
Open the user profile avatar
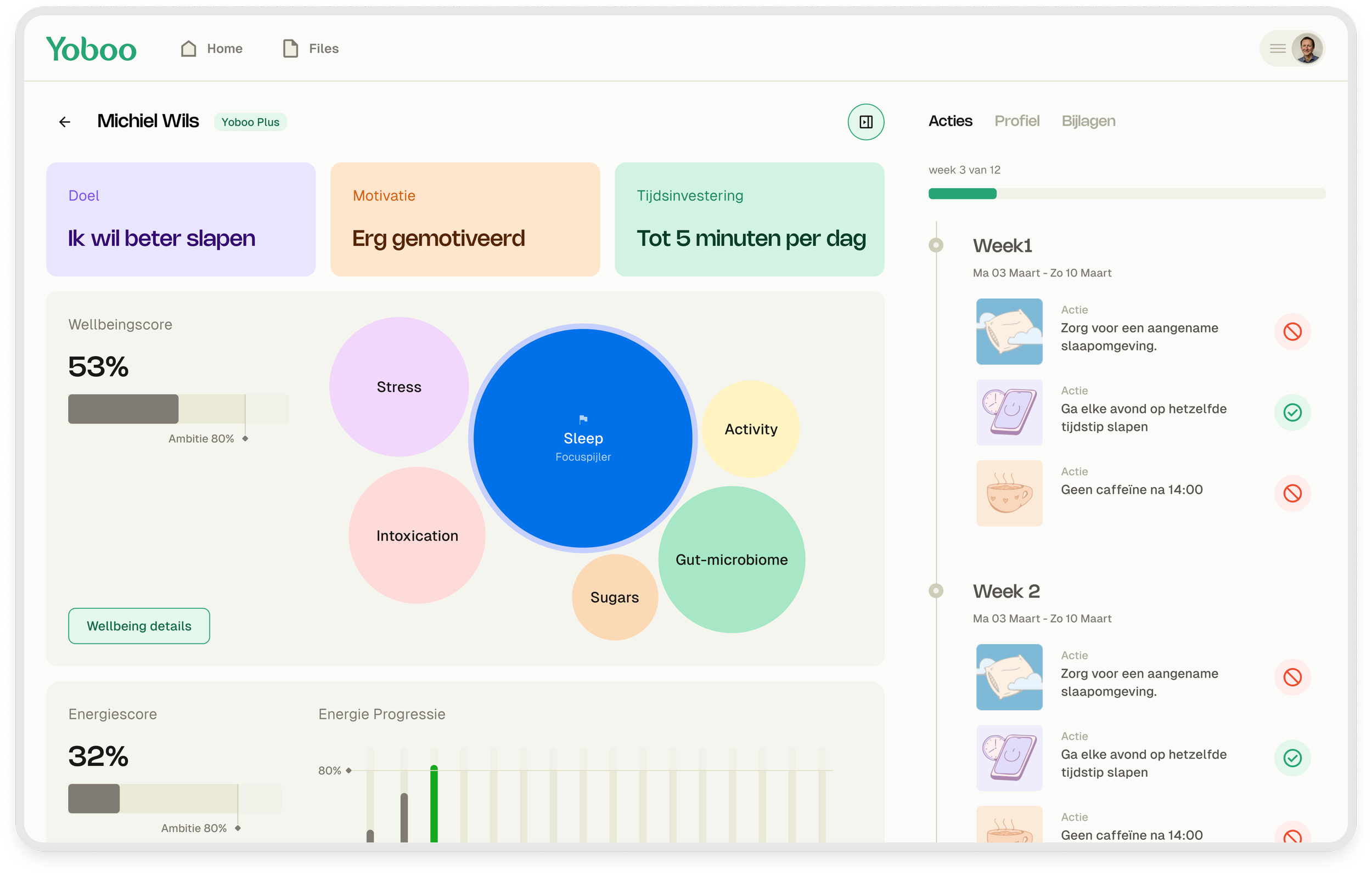click(1307, 49)
